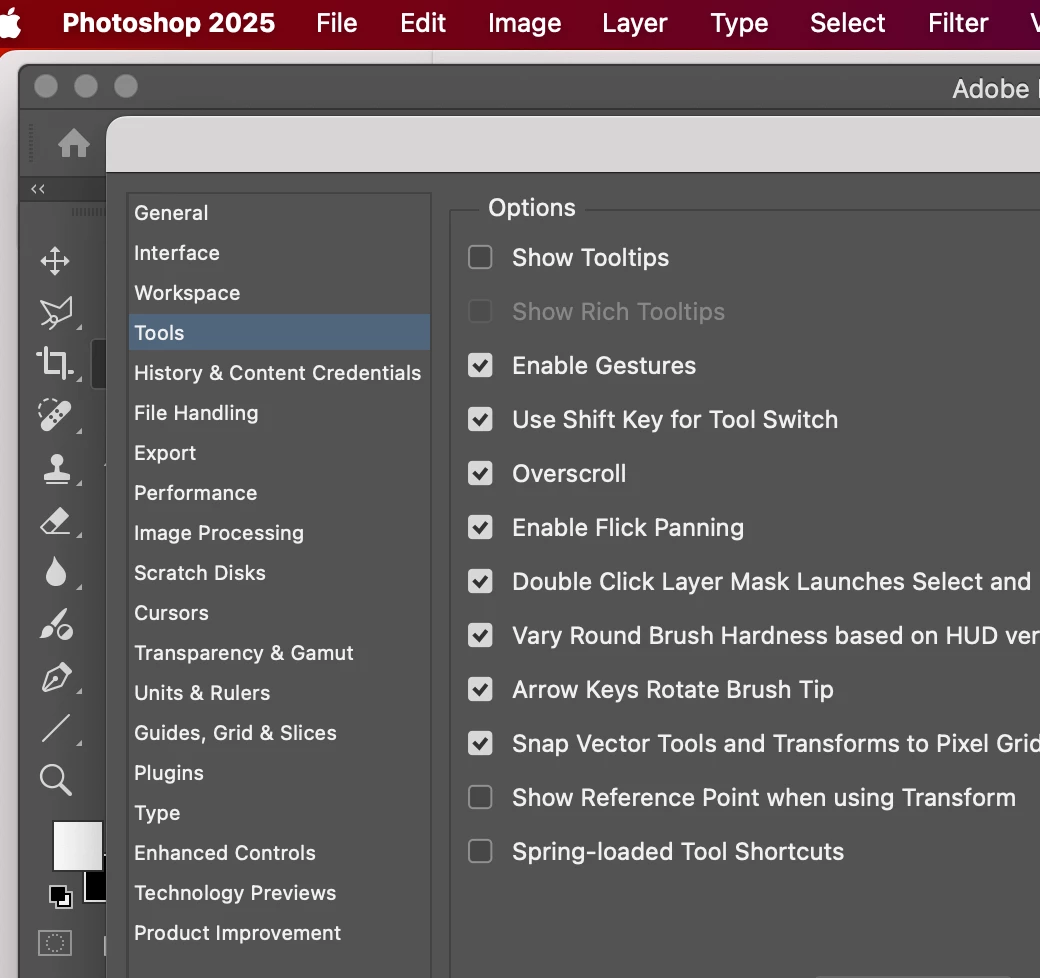The image size is (1040, 978).
Task: Click the black background color swatch
Action: pyautogui.click(x=95, y=886)
